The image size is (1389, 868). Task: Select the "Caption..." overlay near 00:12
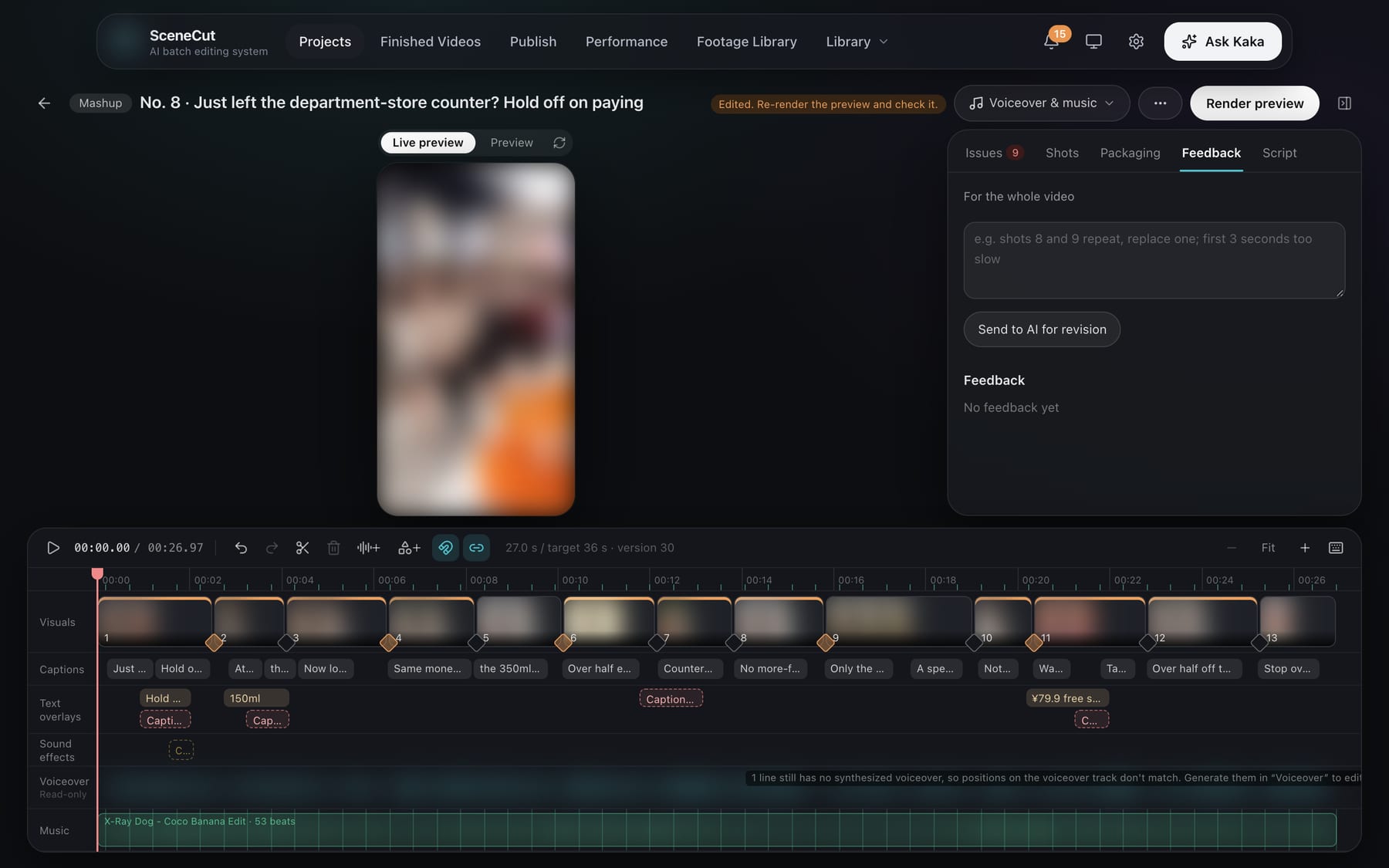pos(671,699)
